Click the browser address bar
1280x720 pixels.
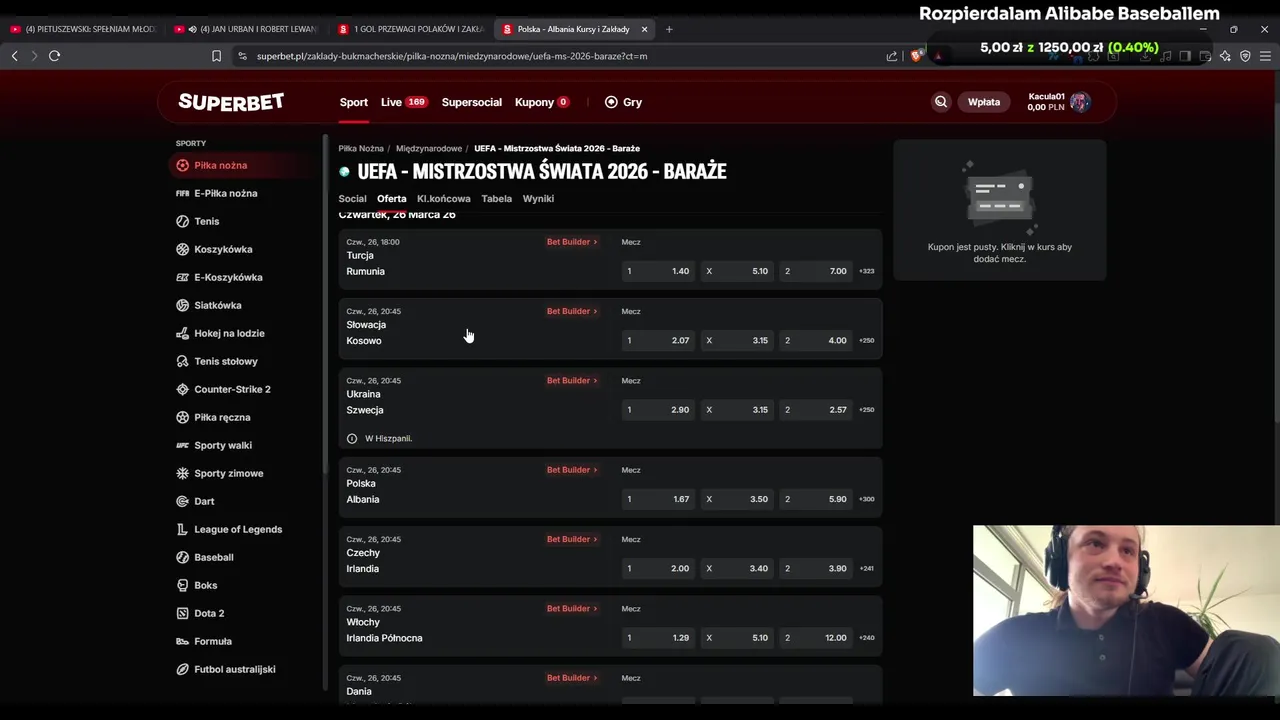(x=555, y=56)
